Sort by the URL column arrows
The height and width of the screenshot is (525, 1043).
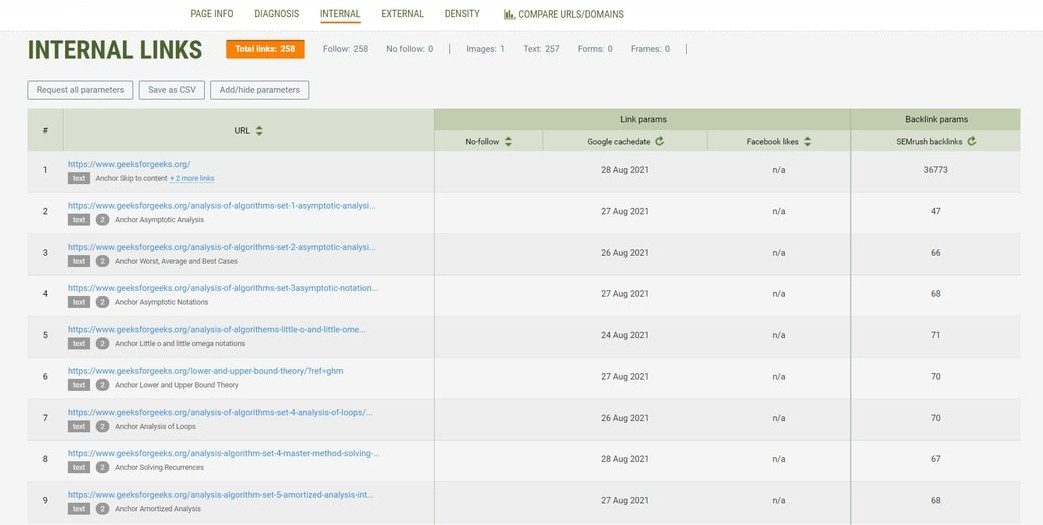coord(259,131)
